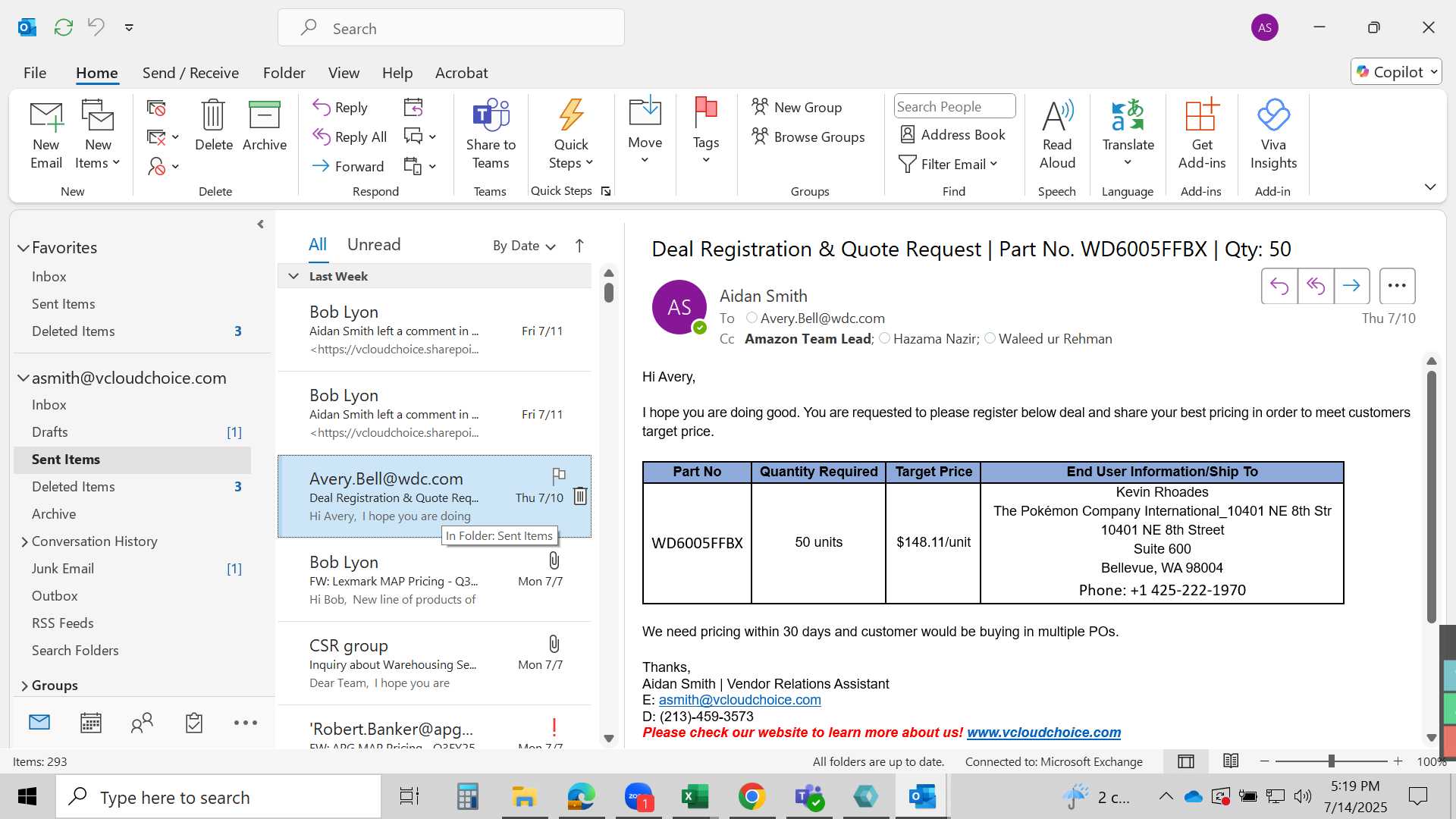The image size is (1456, 819).
Task: Open more navigation options ellipsis
Action: tap(246, 723)
